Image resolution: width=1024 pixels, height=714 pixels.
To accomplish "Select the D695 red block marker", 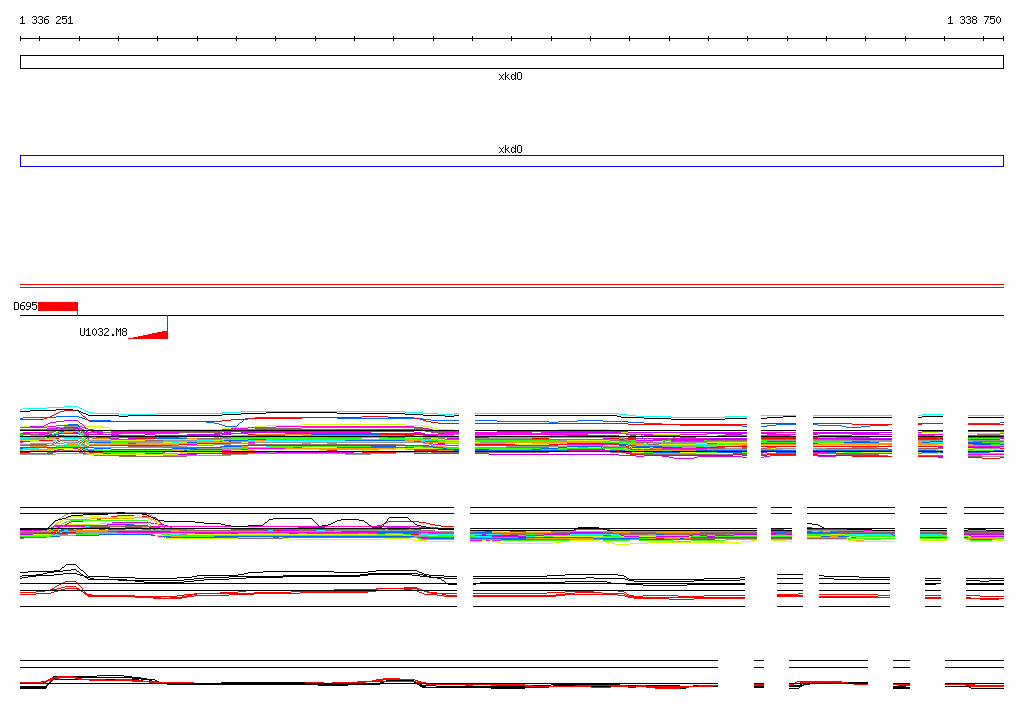I will (58, 307).
